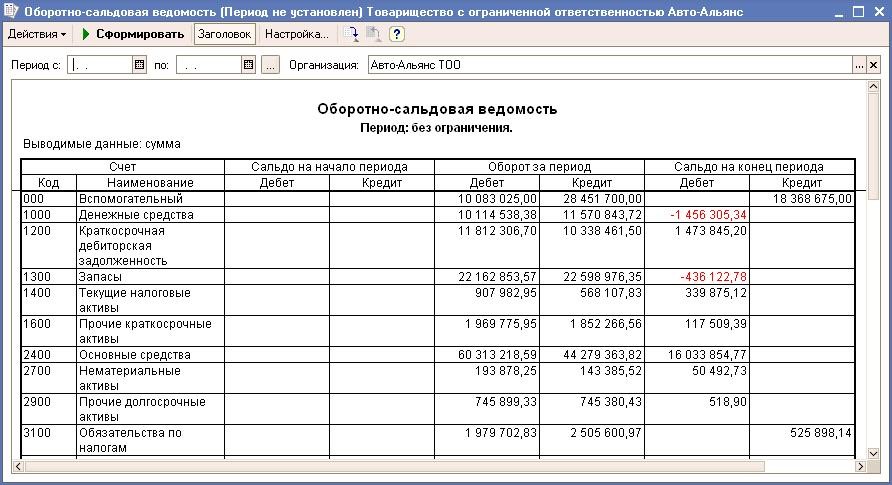
Task: Toggle the Заголовок header button
Action: [x=225, y=34]
